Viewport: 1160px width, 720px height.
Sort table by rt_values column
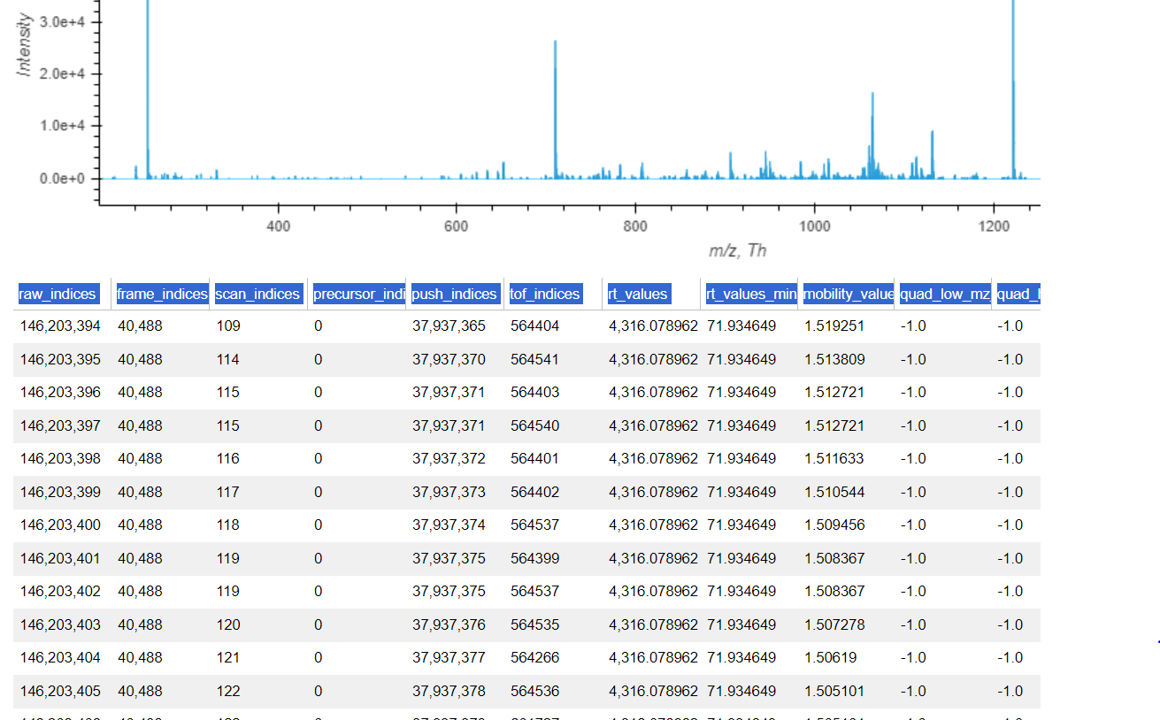pos(638,294)
